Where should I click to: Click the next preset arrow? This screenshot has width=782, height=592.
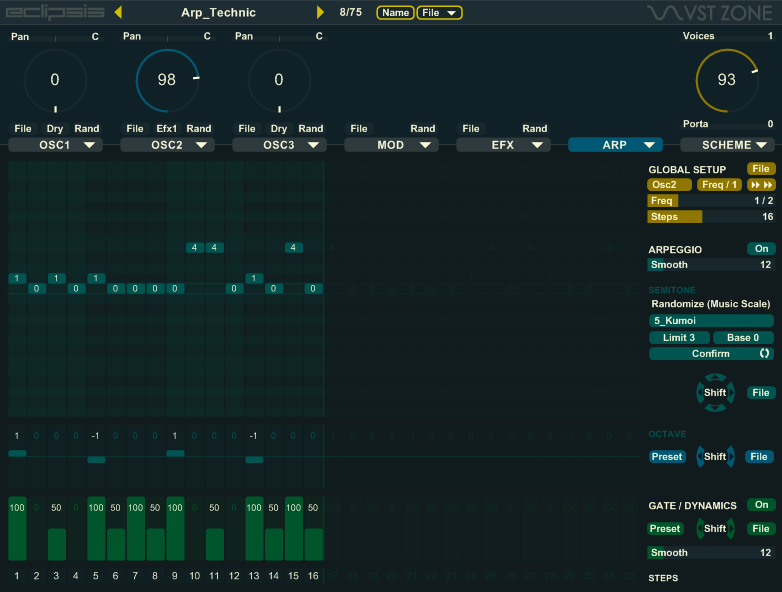(x=321, y=12)
